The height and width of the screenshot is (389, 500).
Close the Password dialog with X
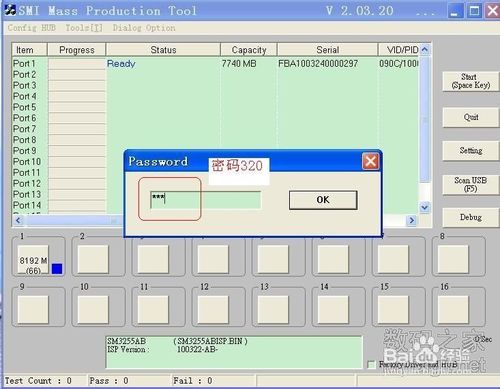tap(370, 162)
